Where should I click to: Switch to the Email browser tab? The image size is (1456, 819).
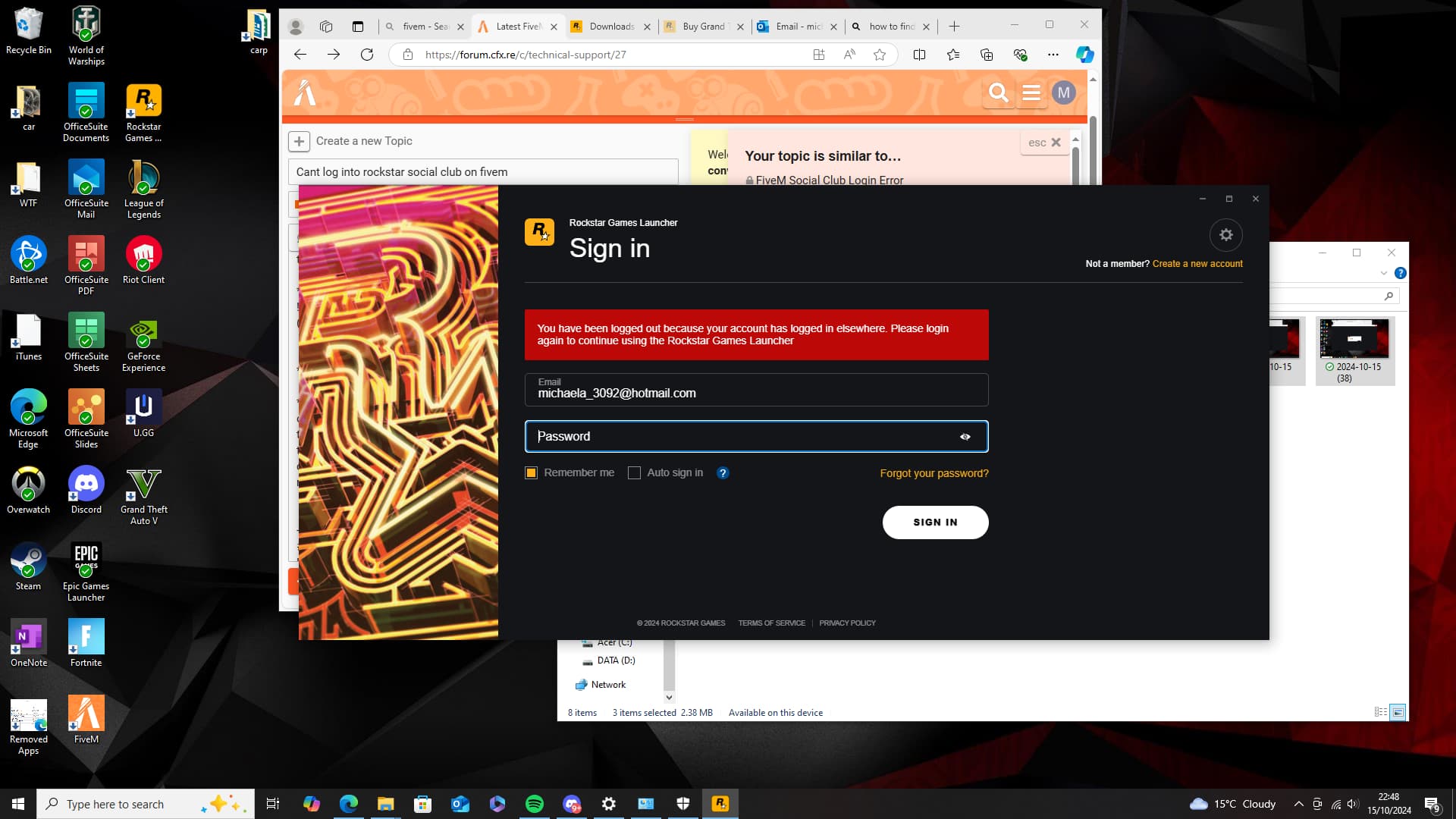[798, 27]
